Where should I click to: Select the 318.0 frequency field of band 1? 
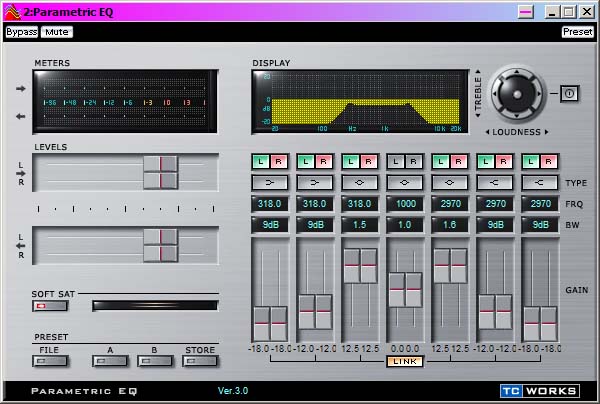[270, 204]
